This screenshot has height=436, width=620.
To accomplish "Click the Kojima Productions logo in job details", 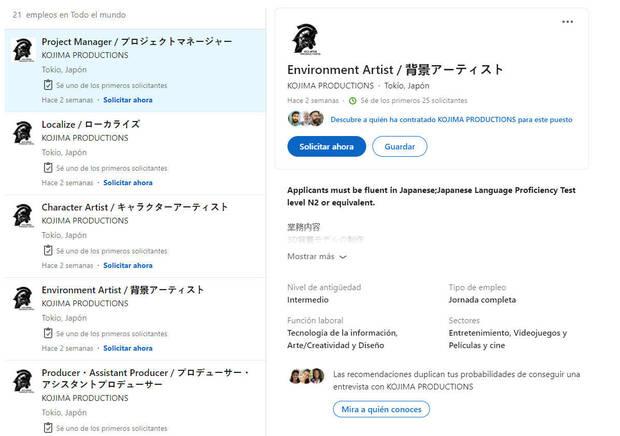I will tap(306, 39).
